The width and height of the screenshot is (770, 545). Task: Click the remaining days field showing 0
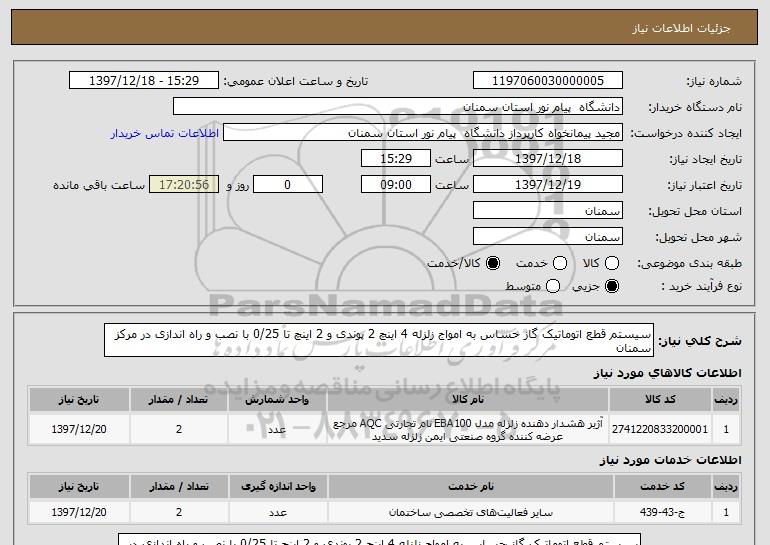tap(288, 185)
